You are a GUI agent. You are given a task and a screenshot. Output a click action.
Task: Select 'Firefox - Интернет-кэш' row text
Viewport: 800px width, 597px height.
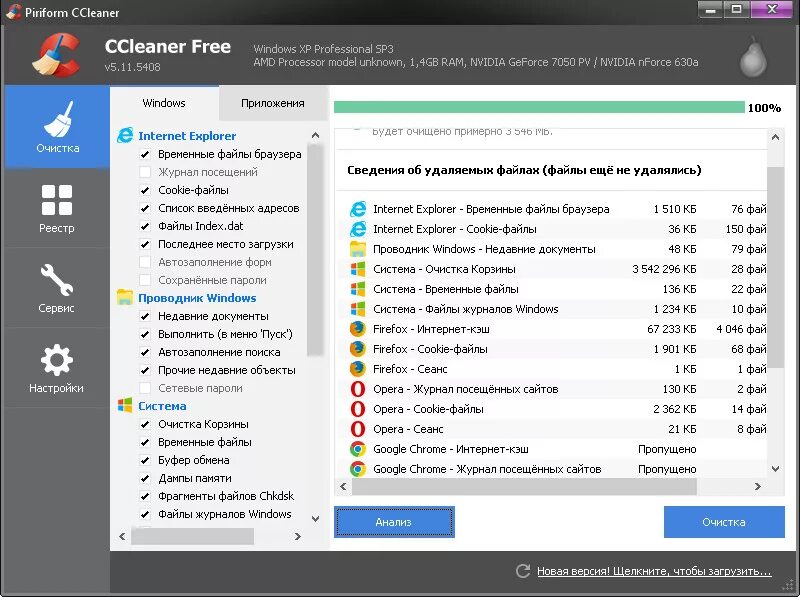tap(431, 329)
